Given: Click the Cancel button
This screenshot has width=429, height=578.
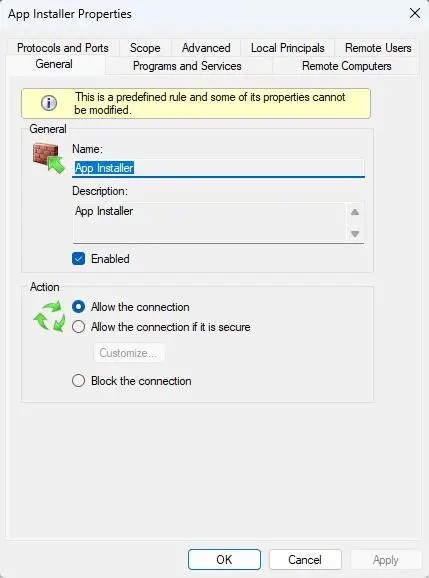Looking at the screenshot, I should pyautogui.click(x=305, y=559).
